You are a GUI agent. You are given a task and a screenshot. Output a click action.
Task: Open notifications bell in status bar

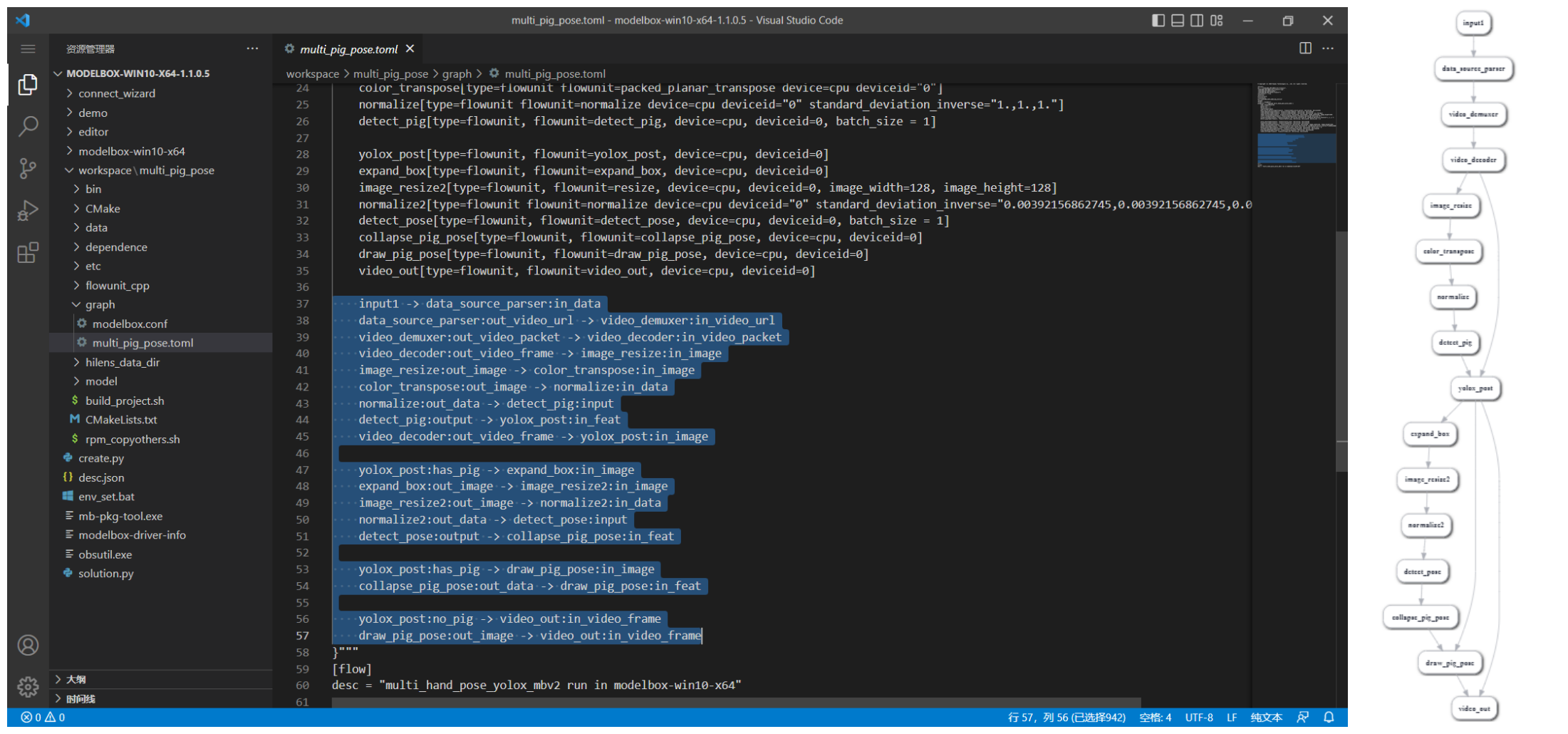(x=1329, y=718)
